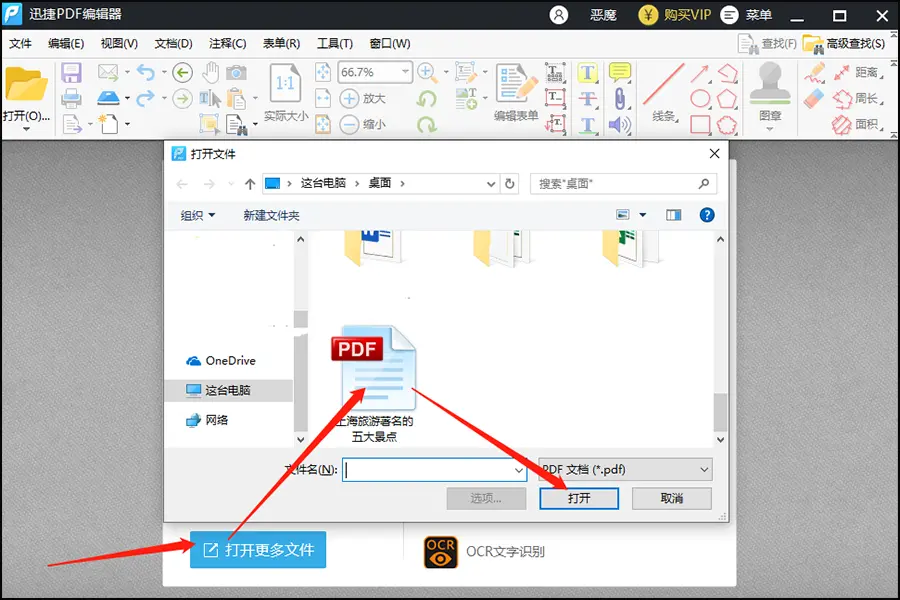Select OneDrive in the navigation pane
Image resolution: width=900 pixels, height=600 pixels.
(x=221, y=361)
